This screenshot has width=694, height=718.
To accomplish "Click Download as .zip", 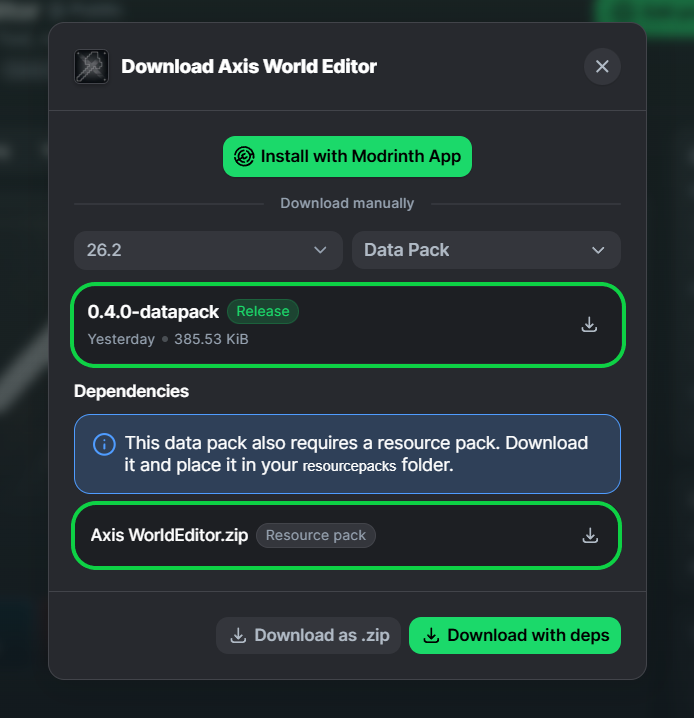I will pos(309,636).
